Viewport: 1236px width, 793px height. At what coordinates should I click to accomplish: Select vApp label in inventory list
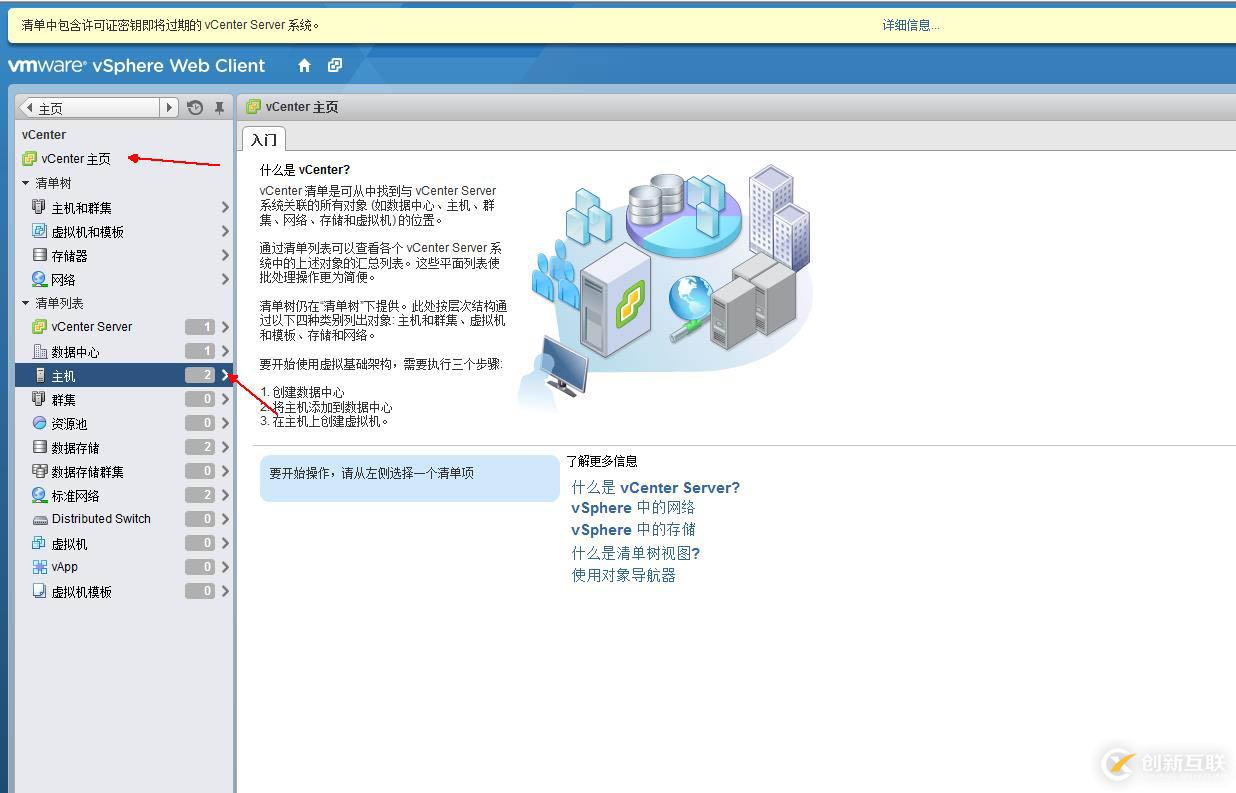pos(65,567)
